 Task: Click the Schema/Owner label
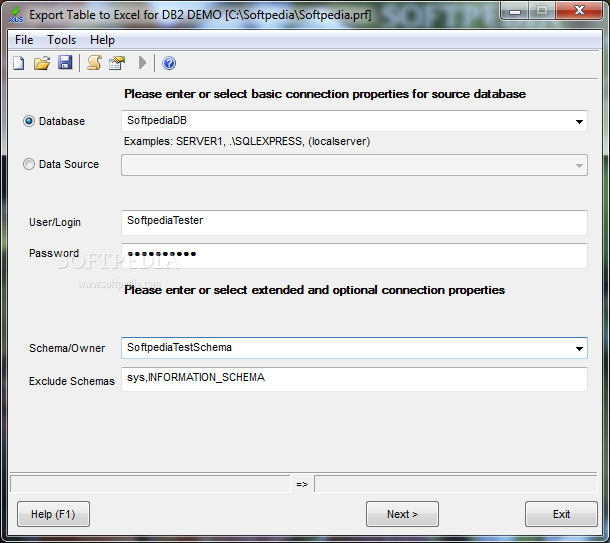click(x=67, y=348)
